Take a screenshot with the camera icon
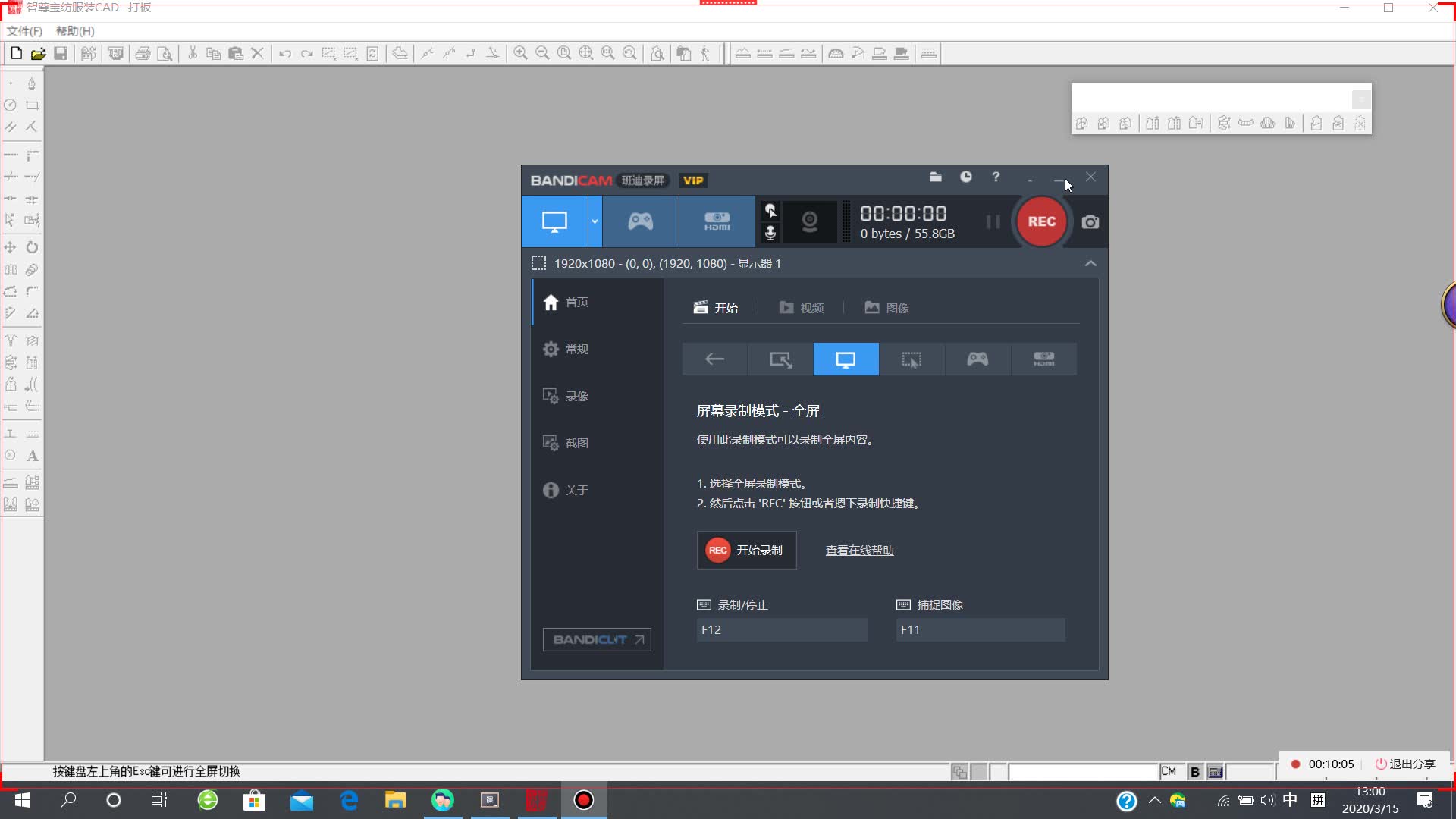 pyautogui.click(x=1090, y=221)
